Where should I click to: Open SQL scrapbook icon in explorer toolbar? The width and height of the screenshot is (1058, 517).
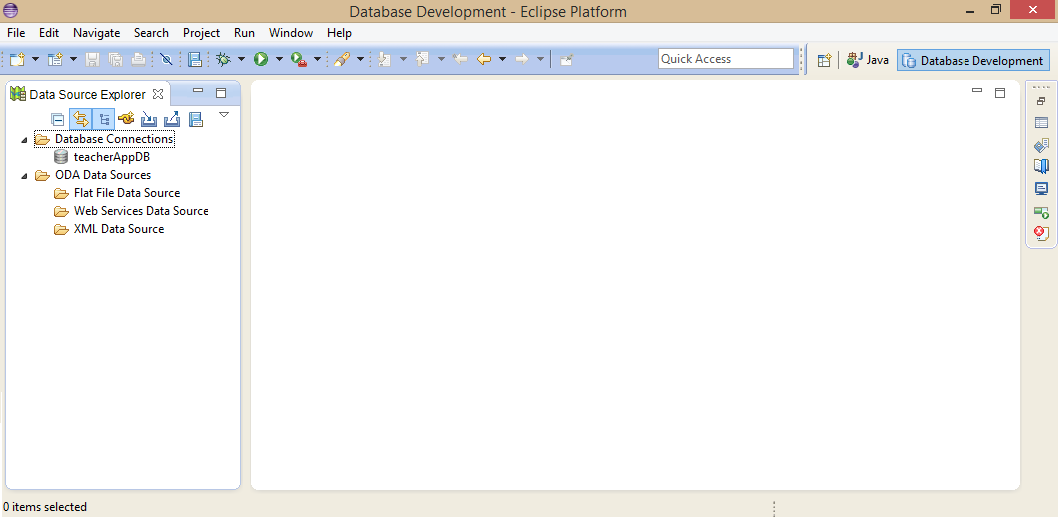[196, 119]
